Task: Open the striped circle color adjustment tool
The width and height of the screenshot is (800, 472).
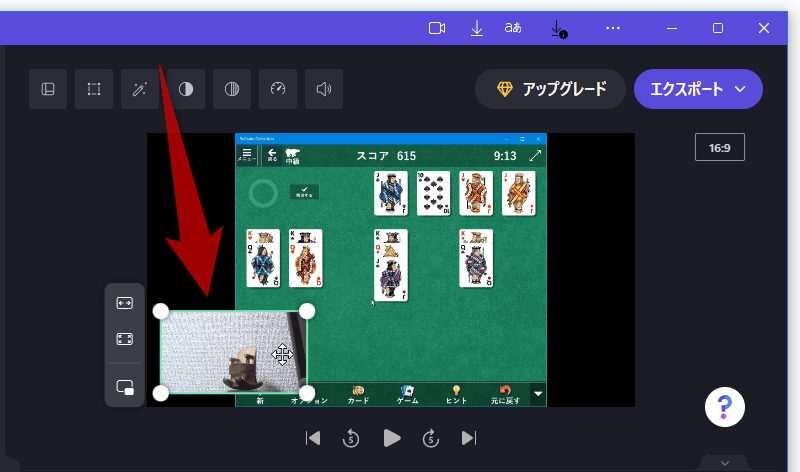Action: [232, 89]
